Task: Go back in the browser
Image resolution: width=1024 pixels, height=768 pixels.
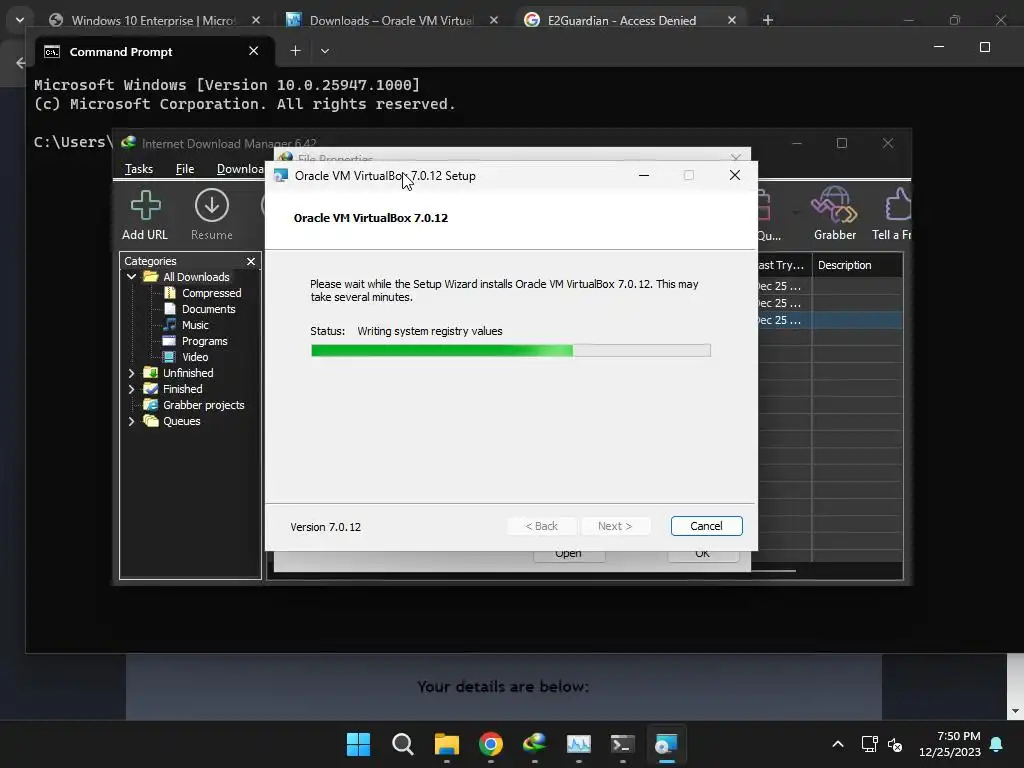Action: [x=21, y=63]
